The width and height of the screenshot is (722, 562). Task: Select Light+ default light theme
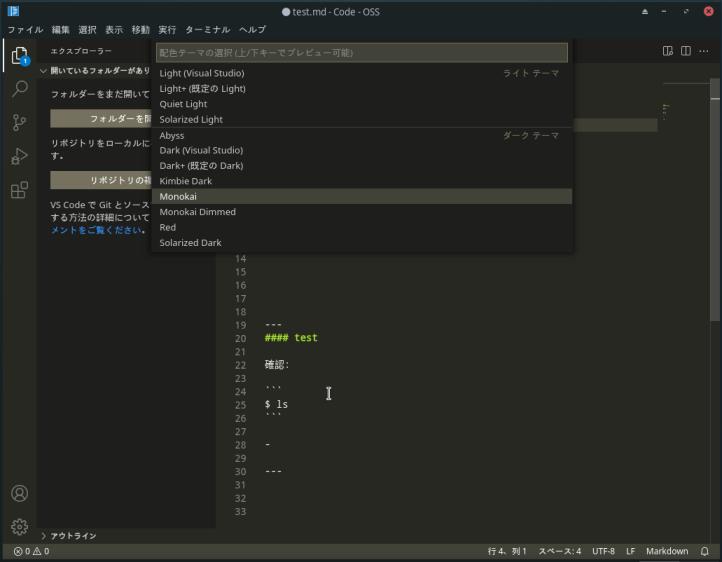(x=361, y=89)
